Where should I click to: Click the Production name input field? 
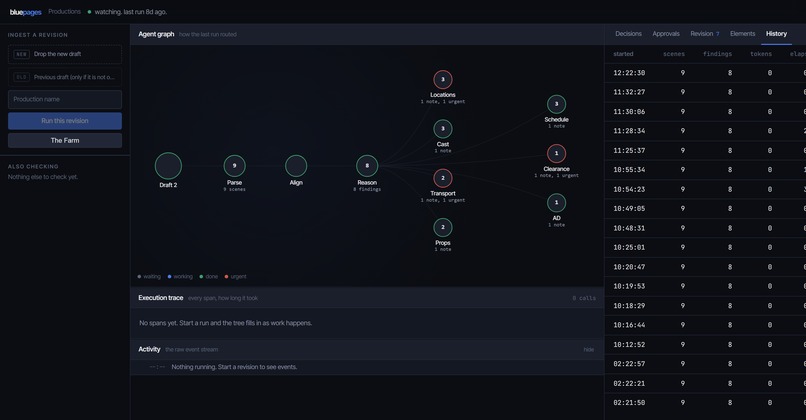pos(65,99)
